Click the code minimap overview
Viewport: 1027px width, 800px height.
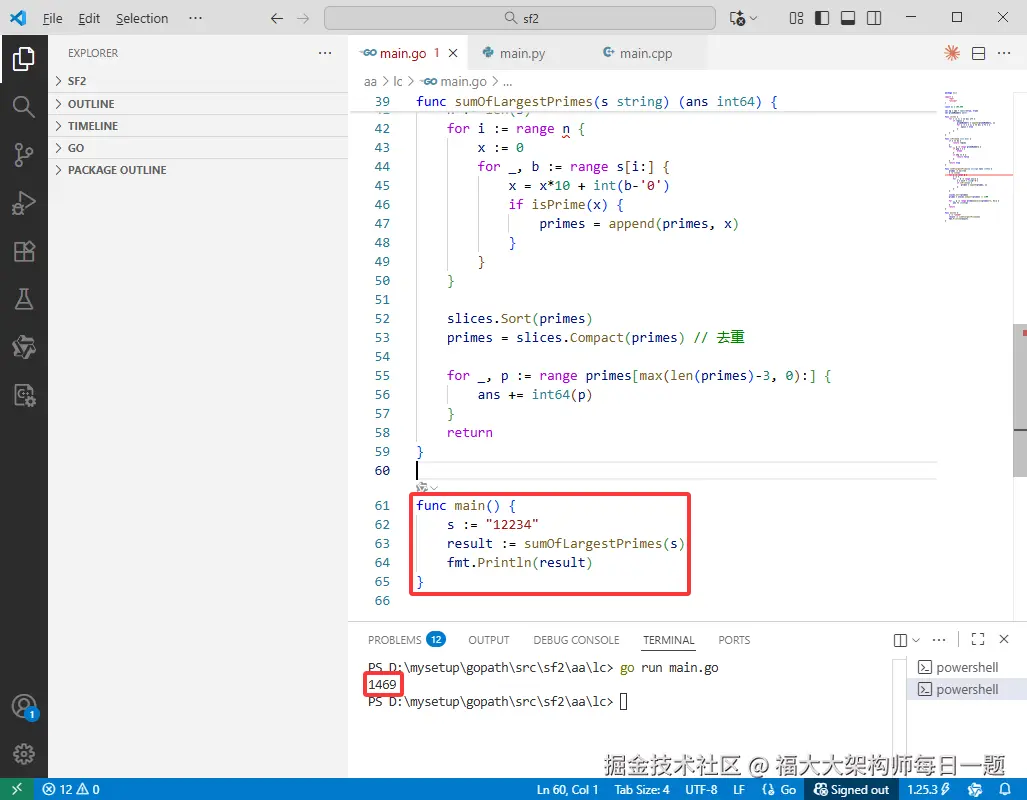tap(979, 157)
